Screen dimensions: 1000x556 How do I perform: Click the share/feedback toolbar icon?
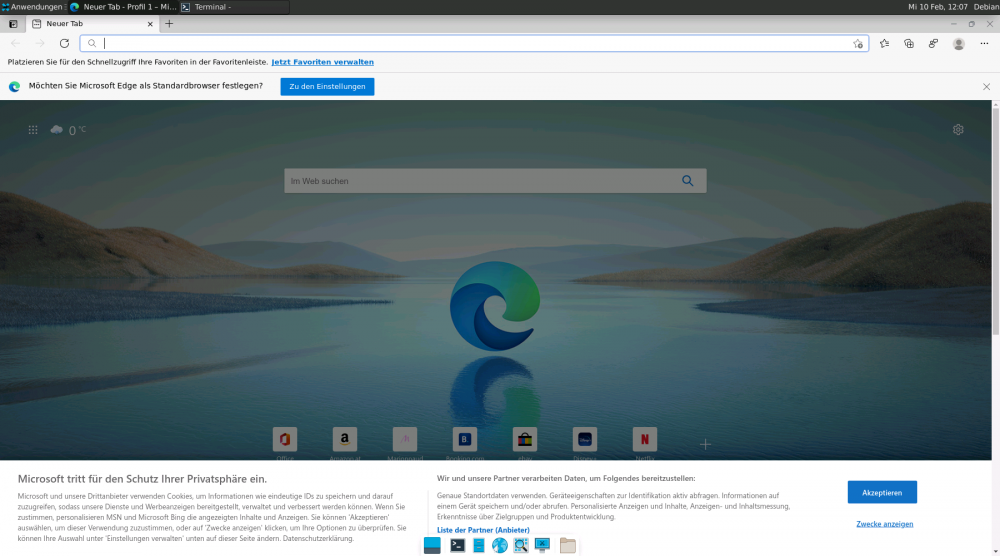coord(933,43)
